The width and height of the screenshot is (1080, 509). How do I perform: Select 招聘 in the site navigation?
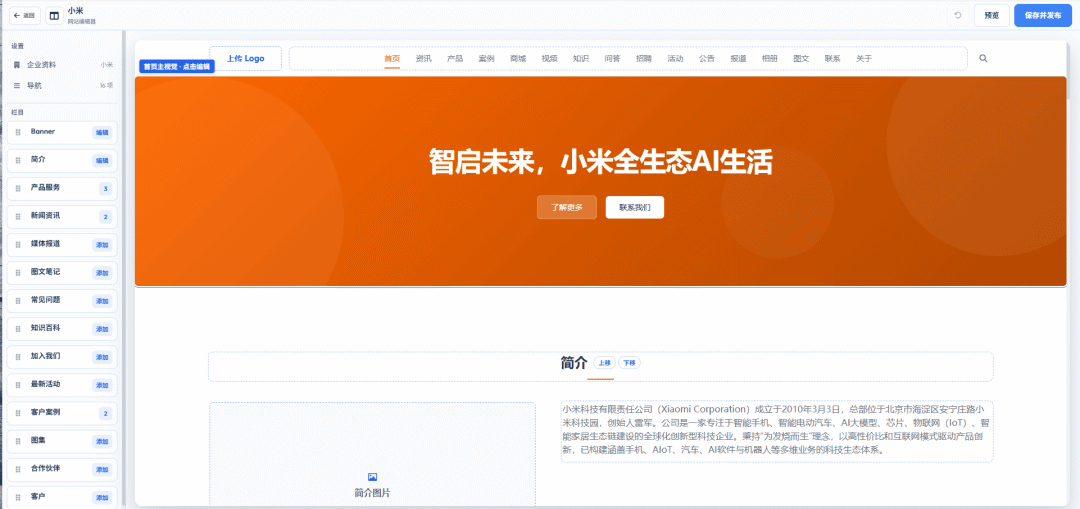(x=644, y=59)
